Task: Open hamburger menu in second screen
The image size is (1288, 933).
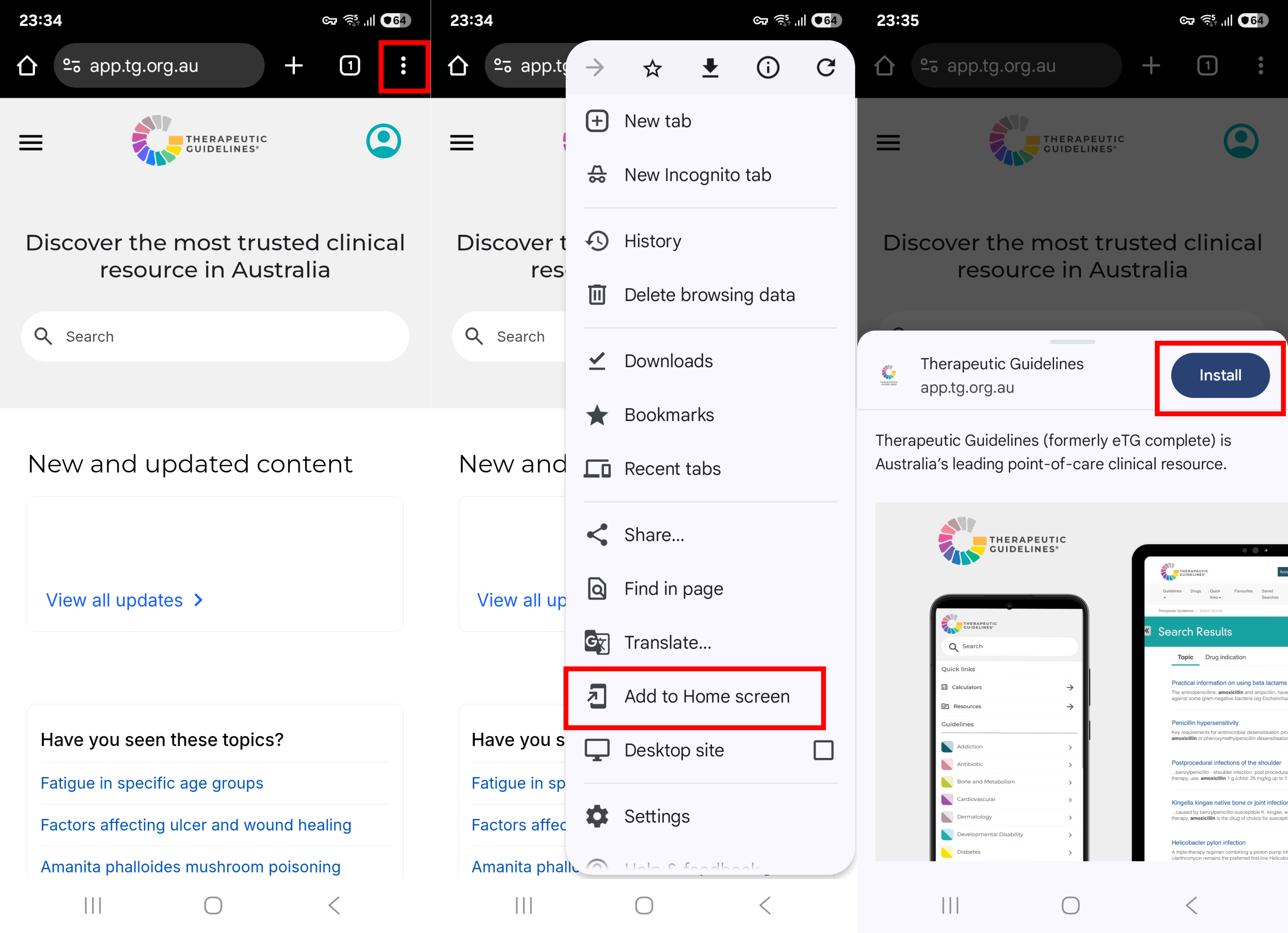Action: coord(462,142)
